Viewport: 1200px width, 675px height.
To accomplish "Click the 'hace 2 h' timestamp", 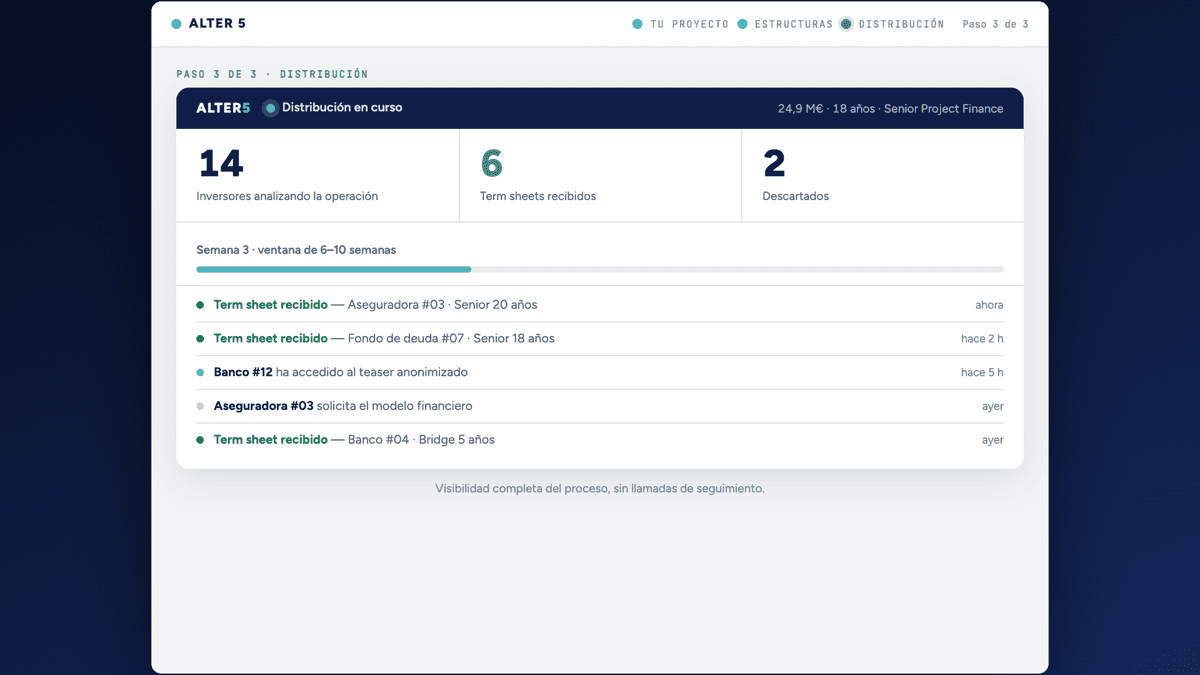I will pyautogui.click(x=982, y=339).
